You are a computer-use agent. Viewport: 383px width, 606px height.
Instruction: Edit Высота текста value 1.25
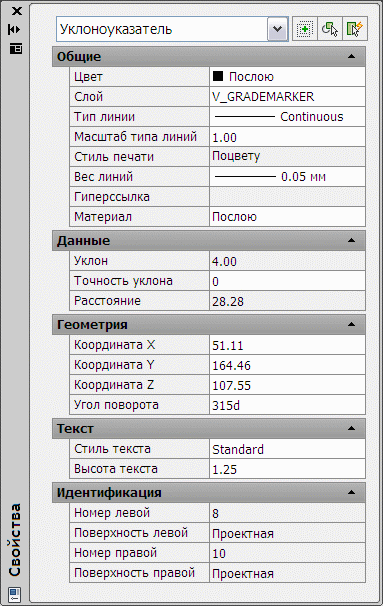(x=288, y=469)
